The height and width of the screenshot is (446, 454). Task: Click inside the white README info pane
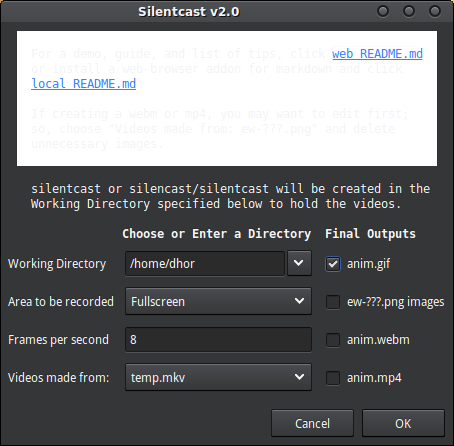pyautogui.click(x=227, y=98)
